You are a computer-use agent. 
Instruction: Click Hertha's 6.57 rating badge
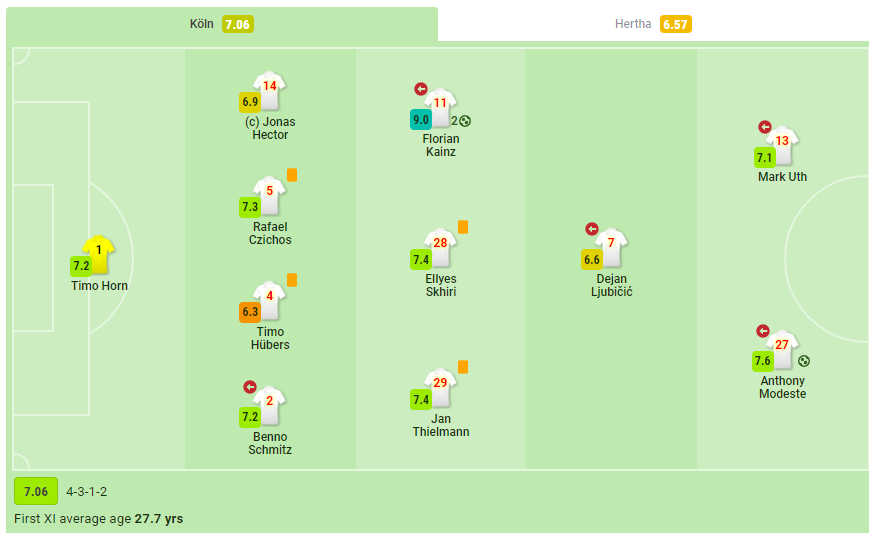[x=675, y=24]
